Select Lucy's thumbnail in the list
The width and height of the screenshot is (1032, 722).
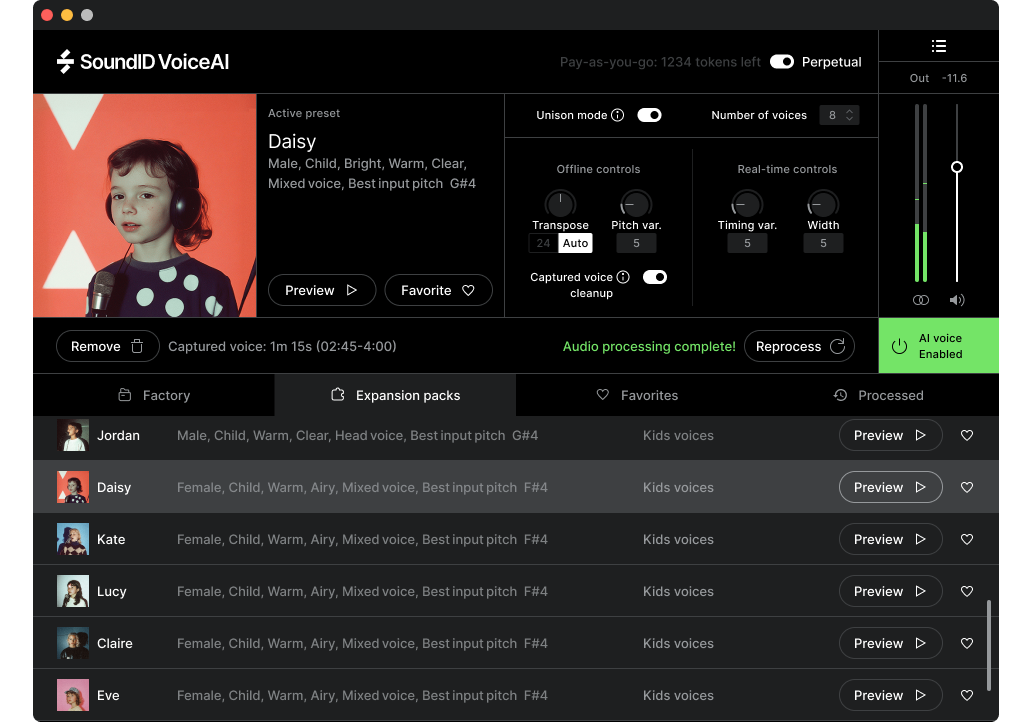pyautogui.click(x=72, y=592)
